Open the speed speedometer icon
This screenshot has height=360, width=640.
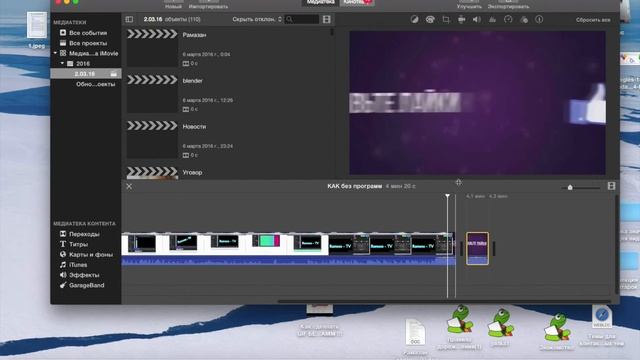pos(508,19)
